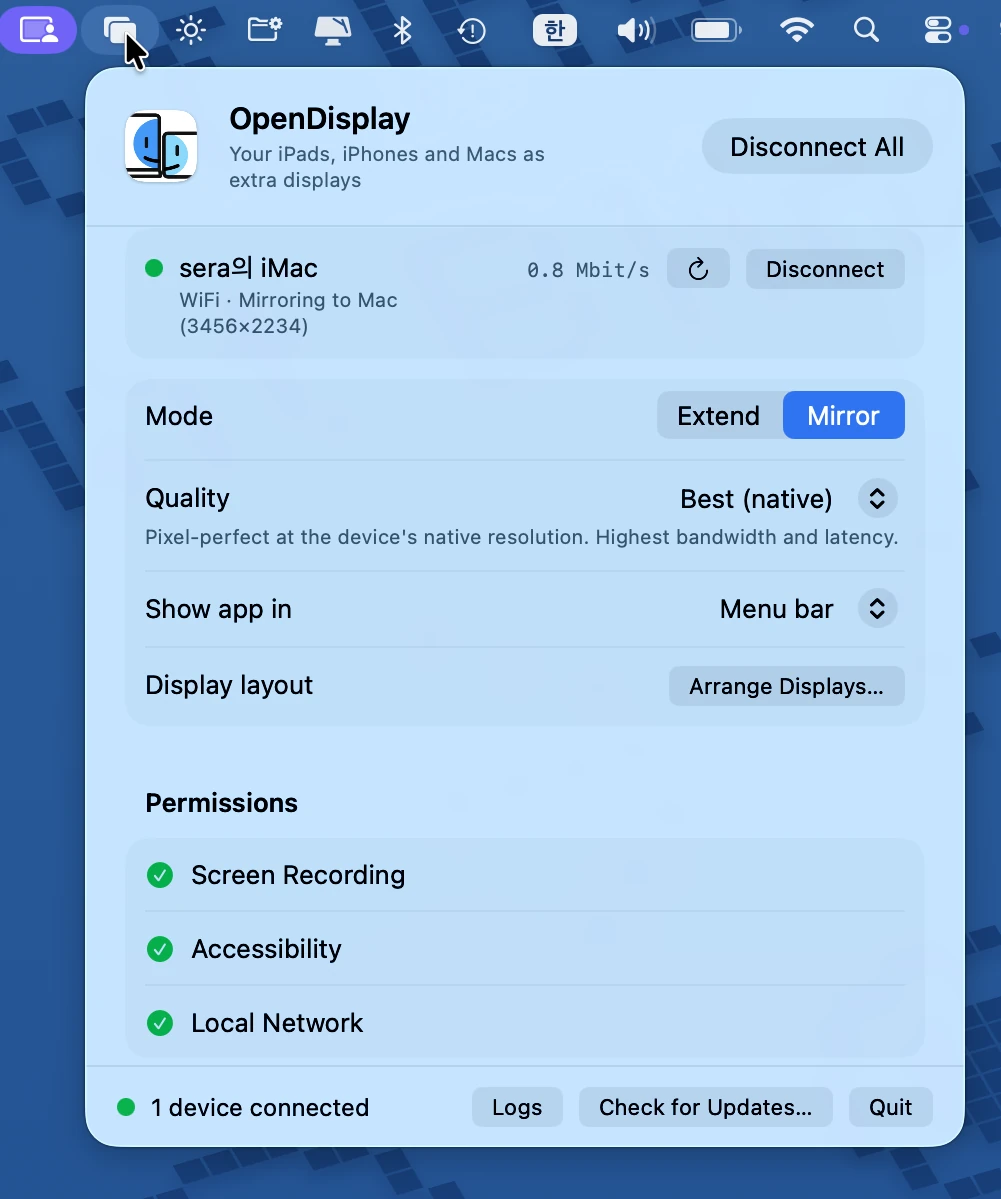Check for Updates
This screenshot has width=1001, height=1199.
[x=705, y=1107]
